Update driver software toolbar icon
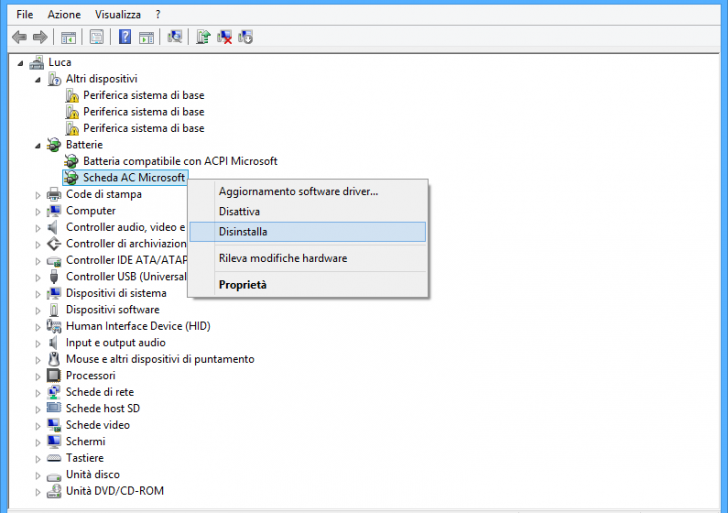Viewport: 728px width, 513px height. click(x=203, y=37)
